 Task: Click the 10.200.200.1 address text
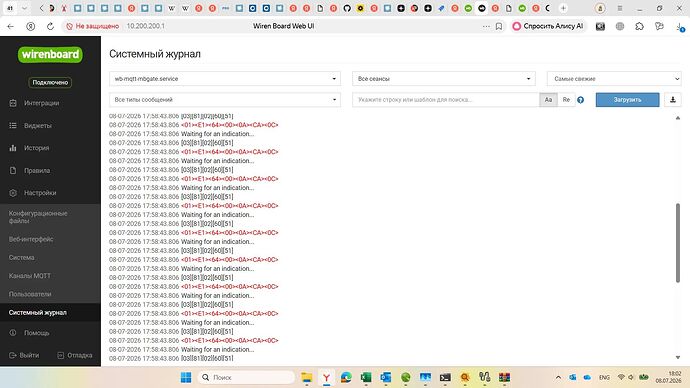click(x=146, y=26)
